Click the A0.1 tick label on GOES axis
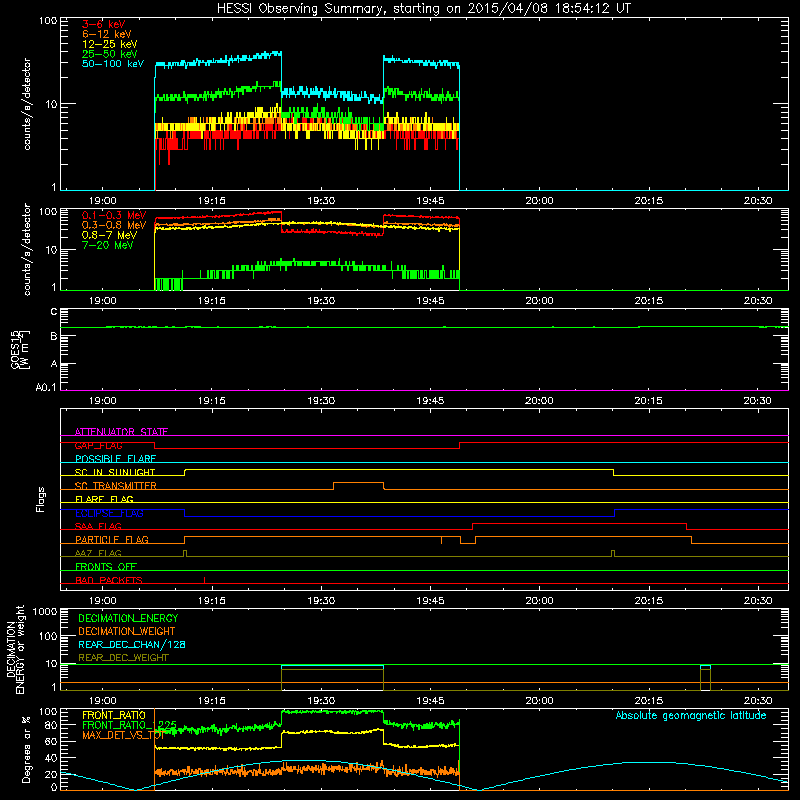Screen dimensions: 800x800 [46, 387]
